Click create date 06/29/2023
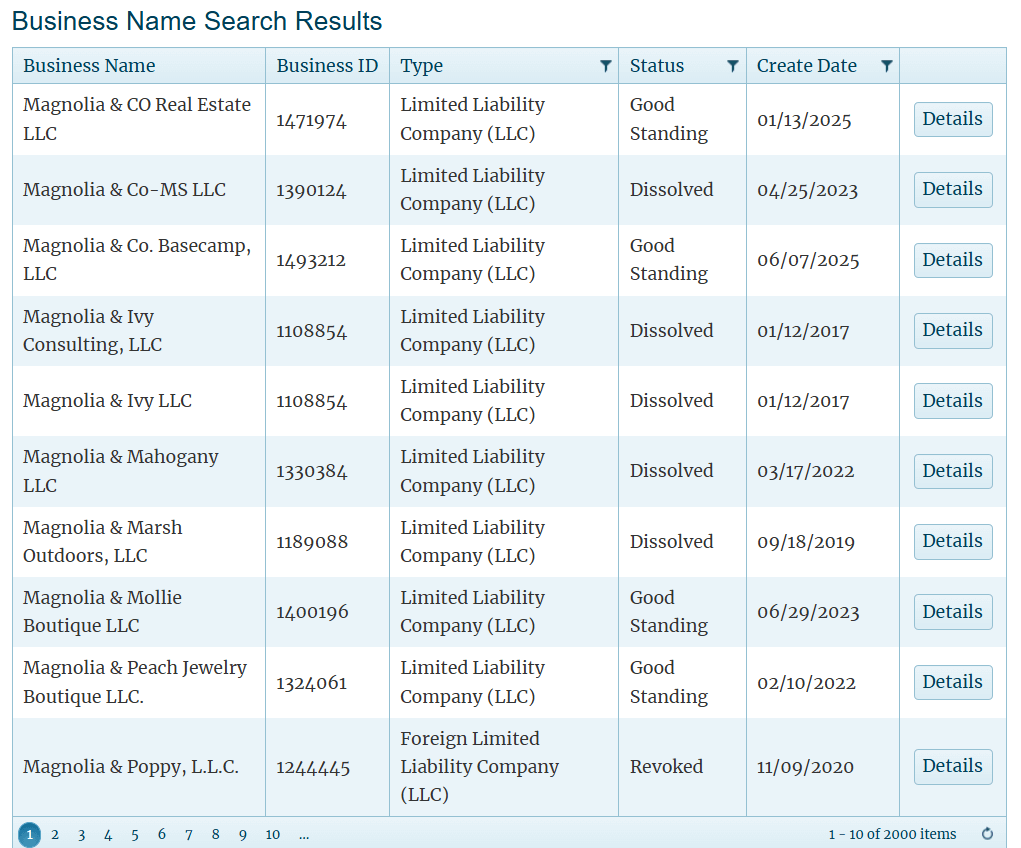 (808, 612)
